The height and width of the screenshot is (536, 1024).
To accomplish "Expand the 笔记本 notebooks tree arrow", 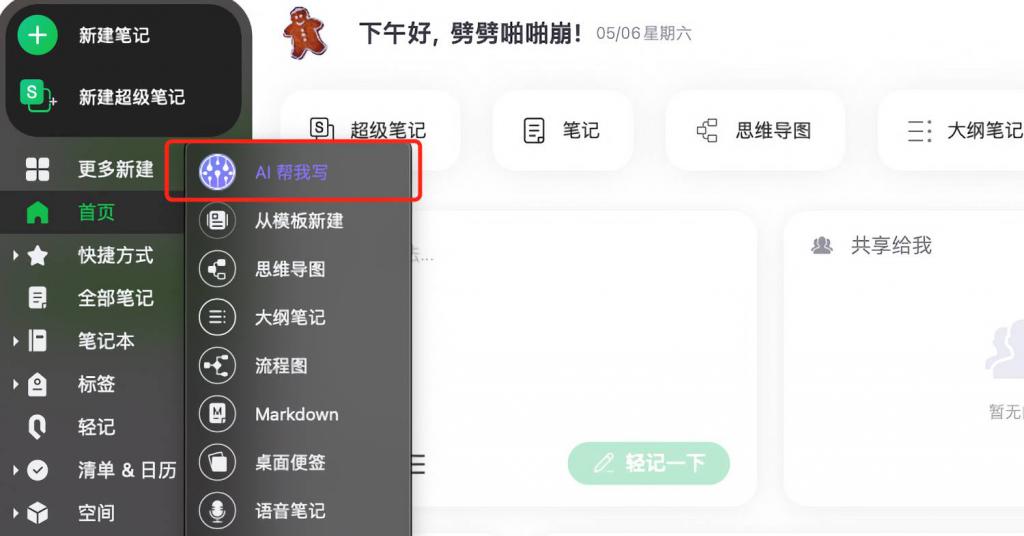I will pos(15,341).
